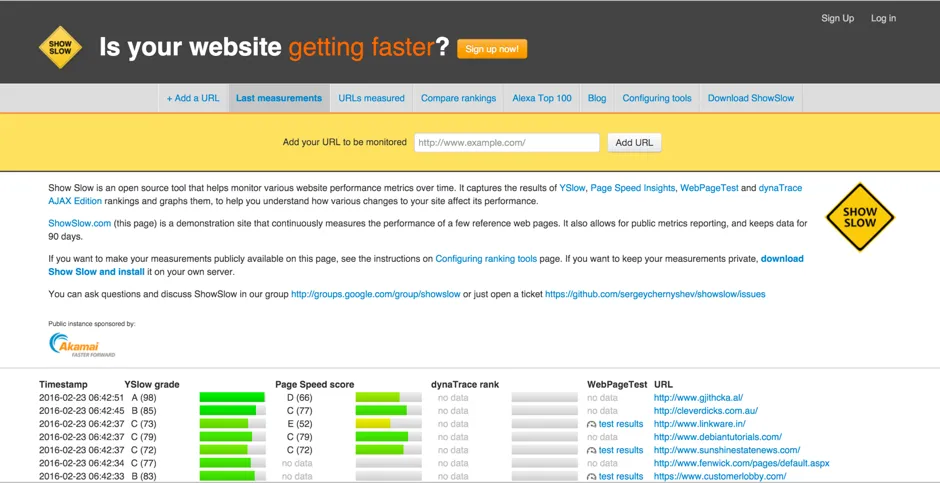940x483 pixels.
Task: Select the Last measurements tab
Action: coord(279,98)
